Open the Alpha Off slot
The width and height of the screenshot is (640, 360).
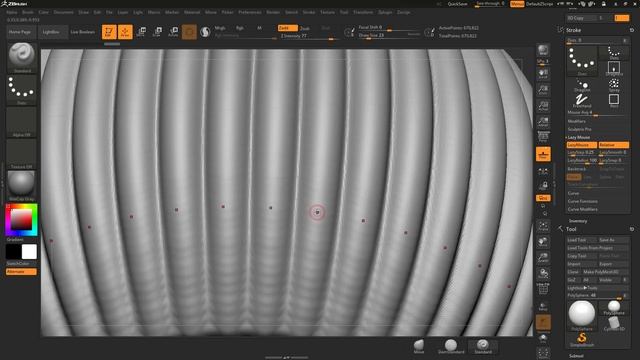coord(22,122)
